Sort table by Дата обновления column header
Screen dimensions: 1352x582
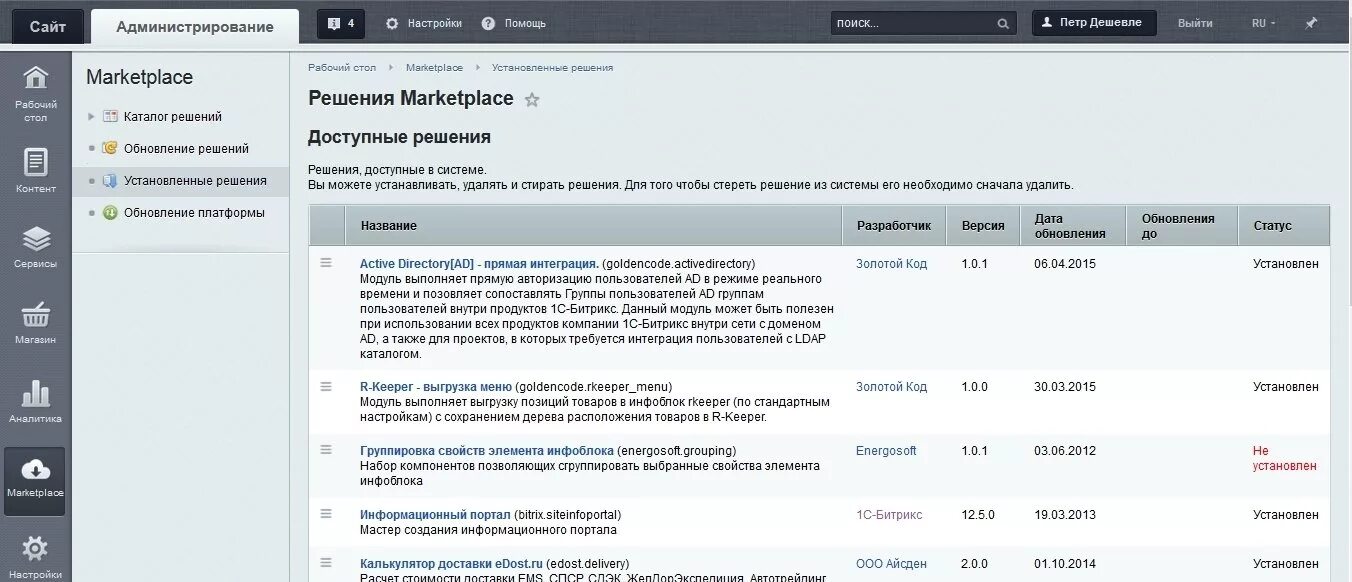(x=1070, y=226)
